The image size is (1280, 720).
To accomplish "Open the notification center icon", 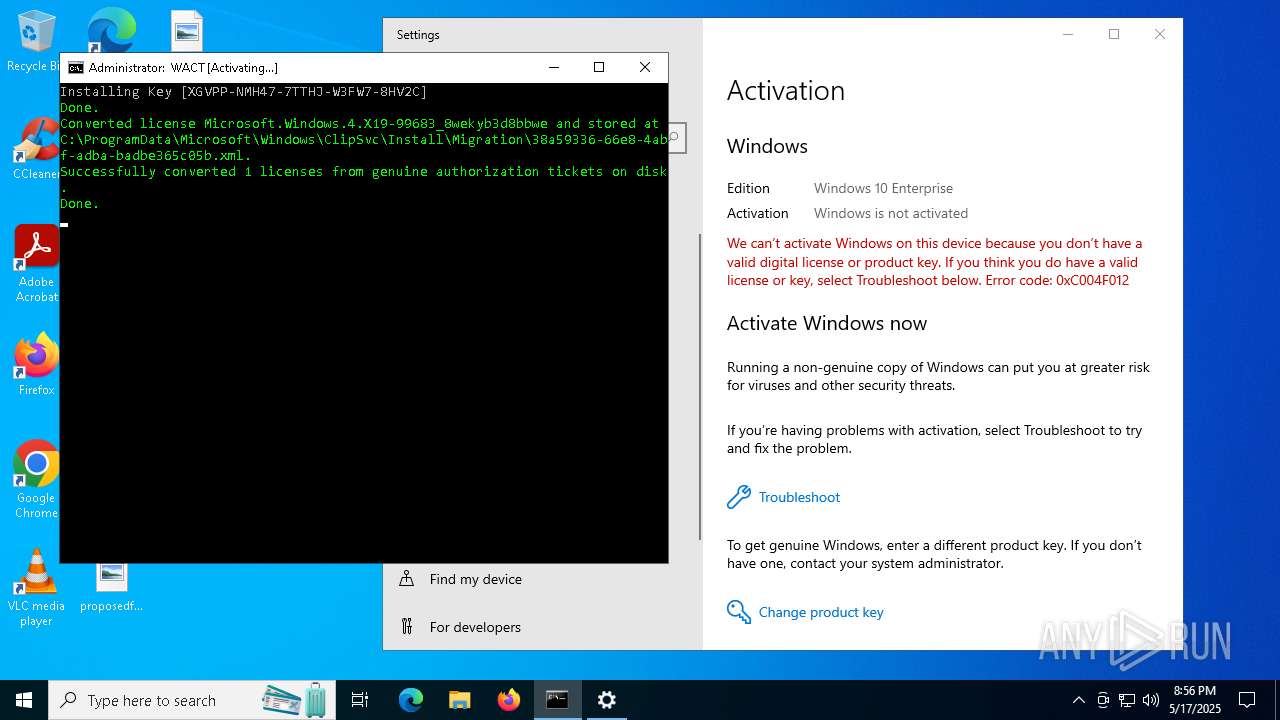I will point(1247,700).
